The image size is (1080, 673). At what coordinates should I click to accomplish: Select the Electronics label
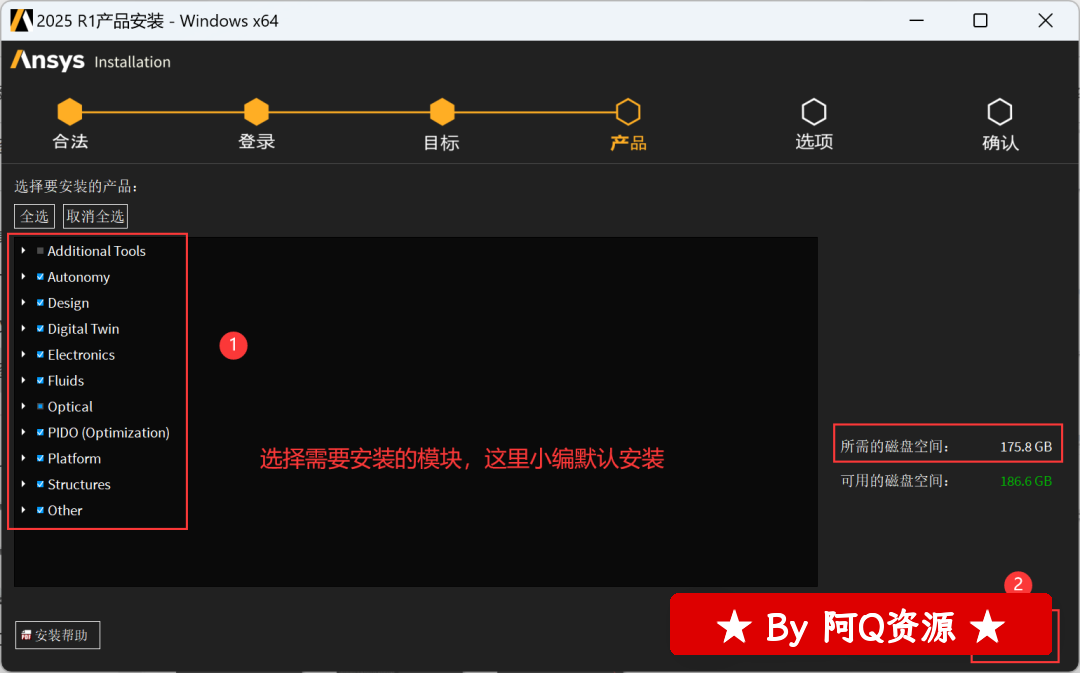81,355
